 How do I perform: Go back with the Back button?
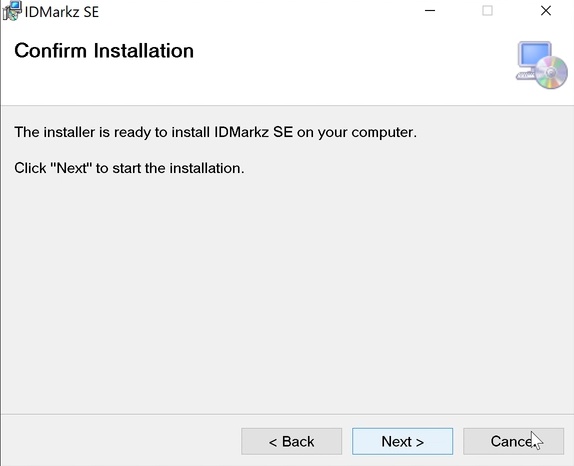pos(291,441)
